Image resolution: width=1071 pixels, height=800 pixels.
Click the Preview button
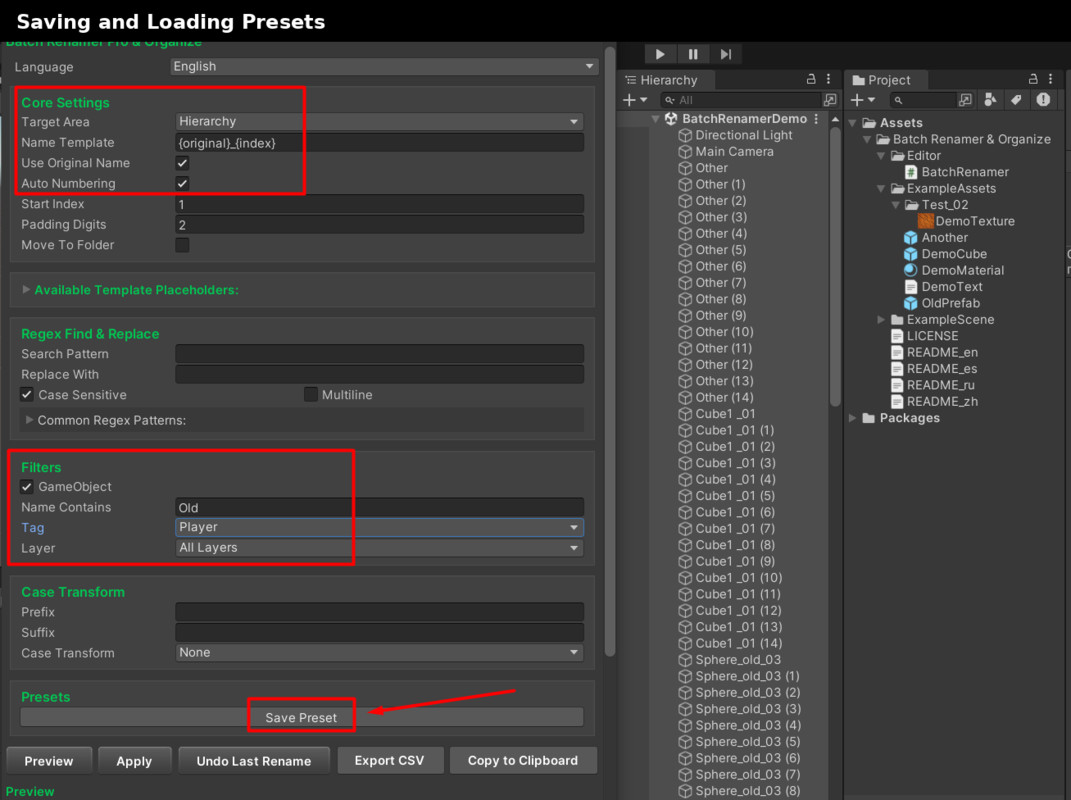coord(49,761)
